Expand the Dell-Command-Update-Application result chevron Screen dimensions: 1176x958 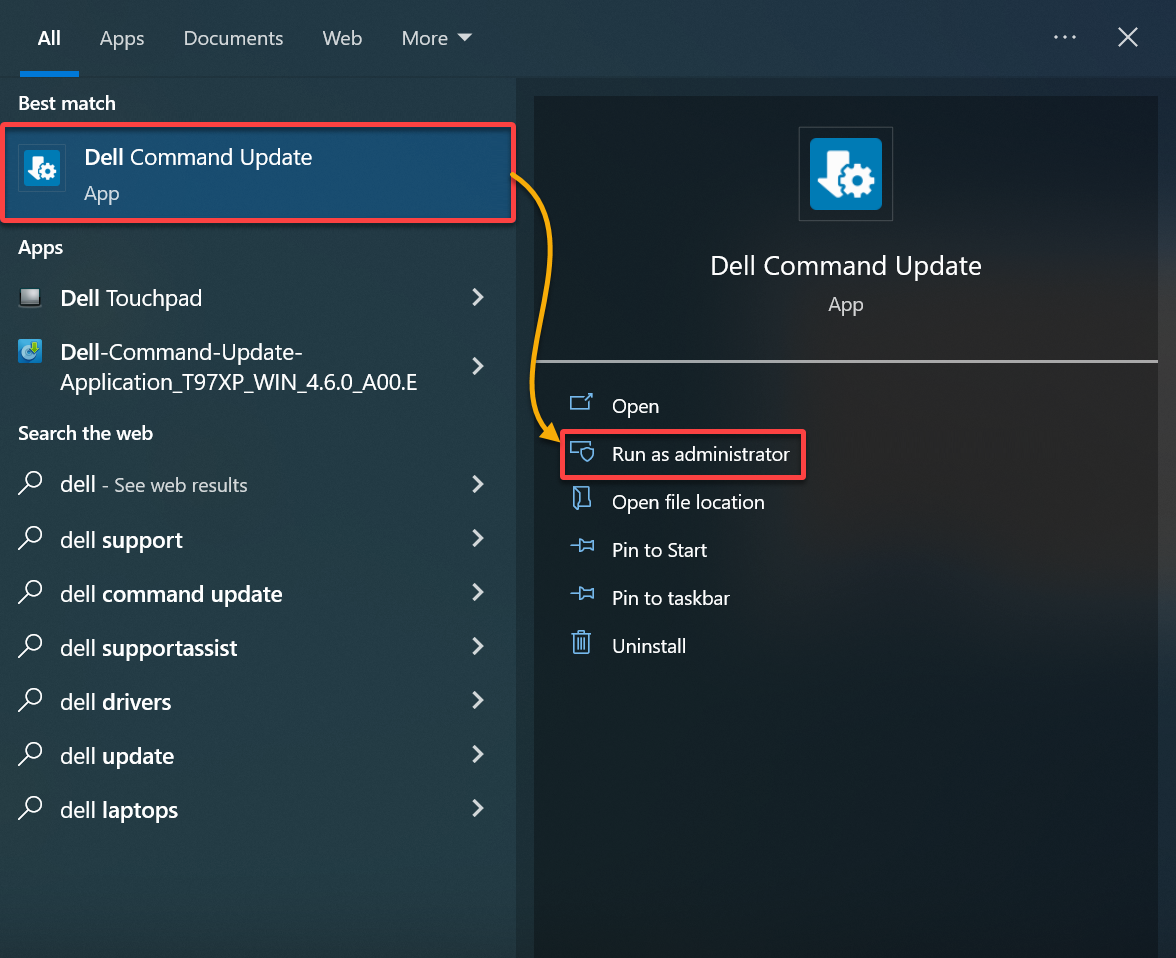[x=478, y=366]
